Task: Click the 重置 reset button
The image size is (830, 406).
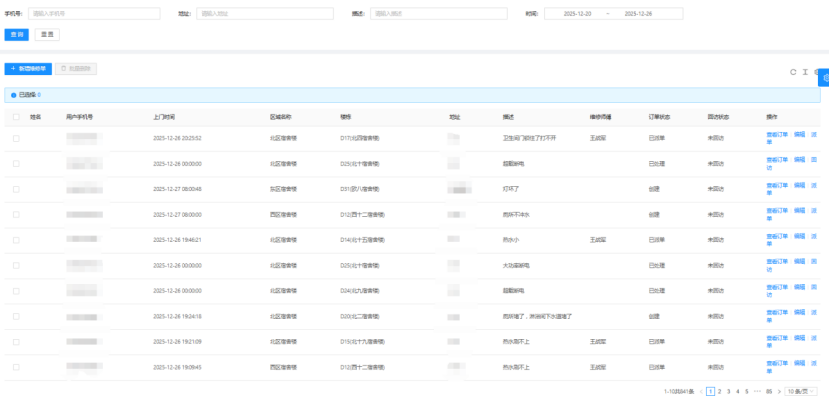Action: tap(46, 34)
